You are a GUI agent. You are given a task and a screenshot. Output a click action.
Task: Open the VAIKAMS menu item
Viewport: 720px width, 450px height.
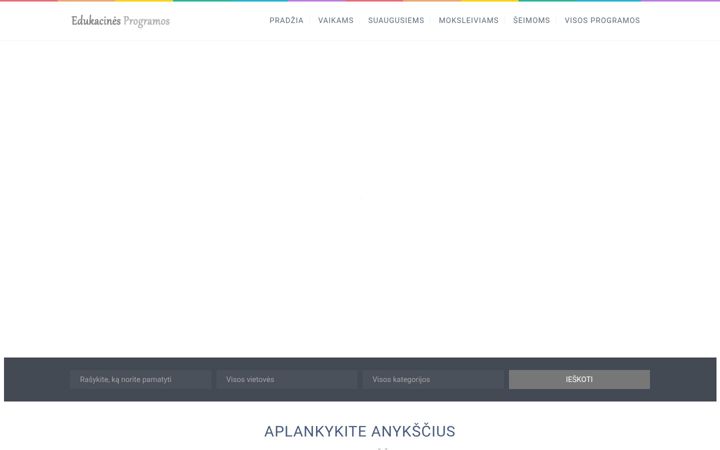pyautogui.click(x=336, y=20)
